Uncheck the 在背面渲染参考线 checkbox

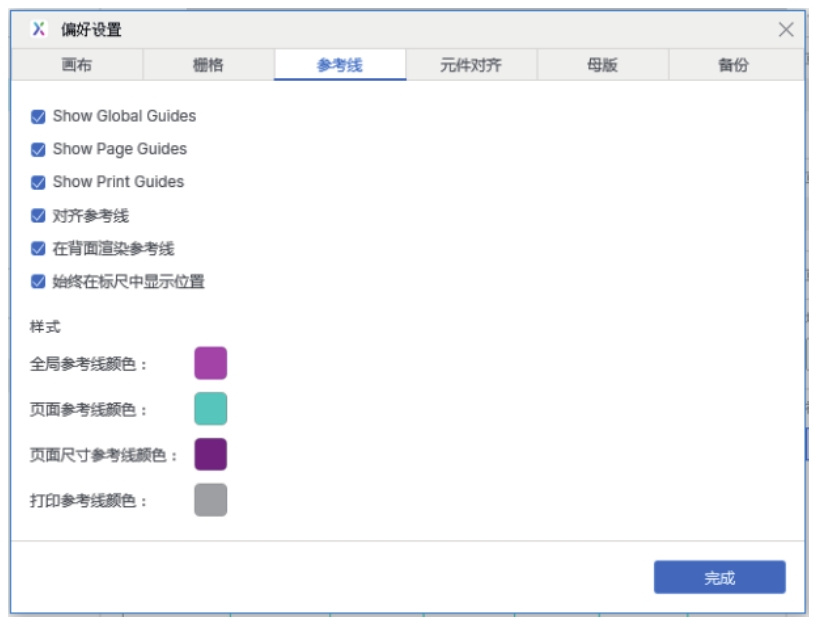tap(38, 248)
